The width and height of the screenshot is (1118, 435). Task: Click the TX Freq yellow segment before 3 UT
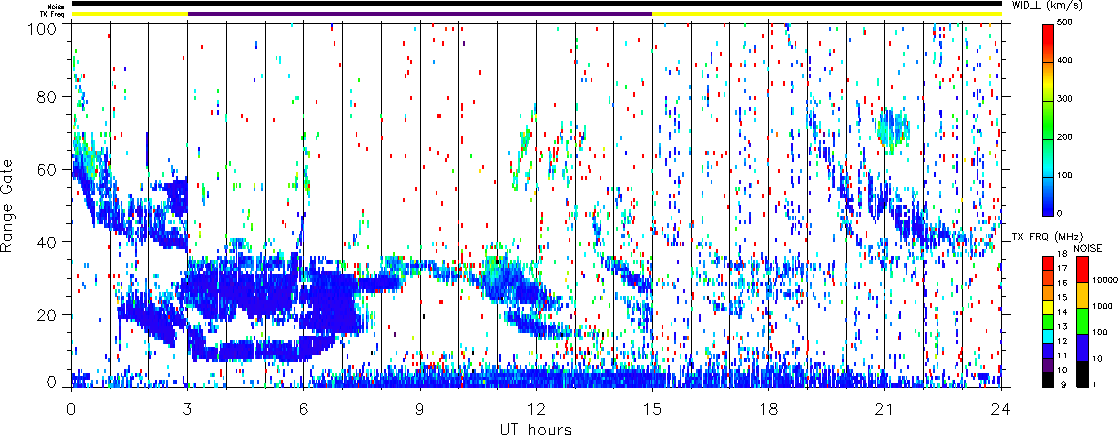pos(130,14)
